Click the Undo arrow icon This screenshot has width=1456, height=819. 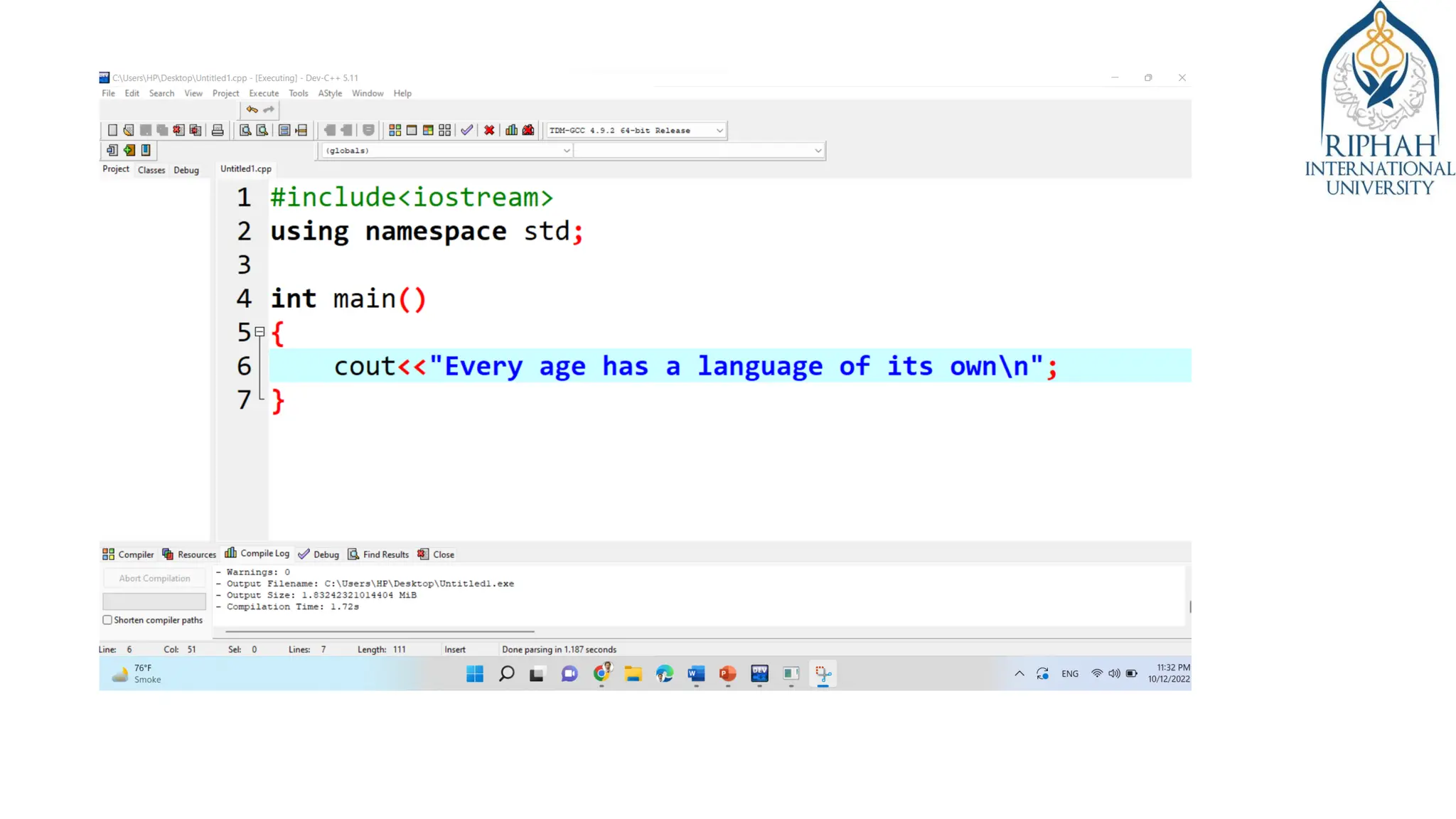(252, 109)
